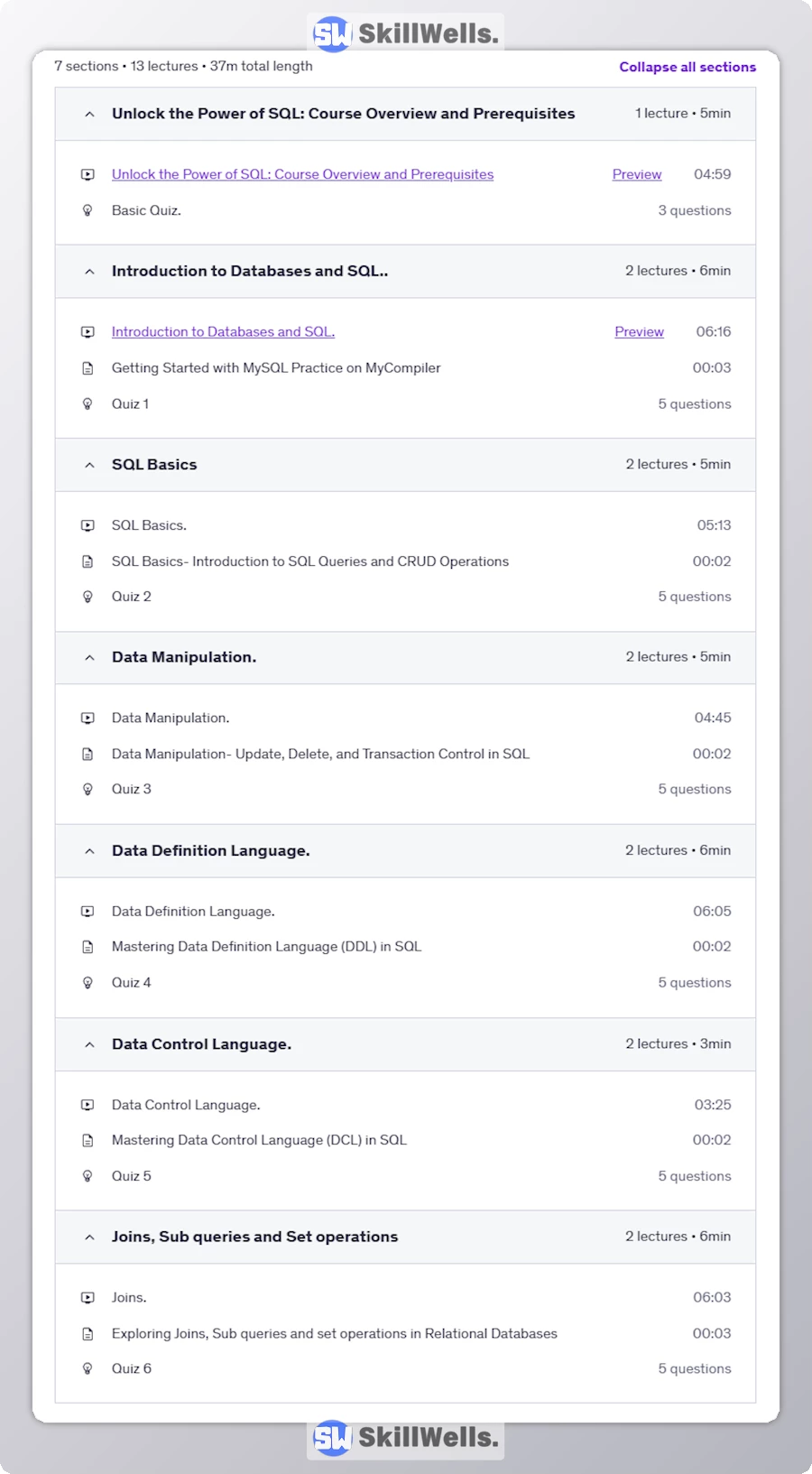Collapse the Data Manipulation. section chevron
Image resolution: width=812 pixels, height=1474 pixels.
(89, 657)
